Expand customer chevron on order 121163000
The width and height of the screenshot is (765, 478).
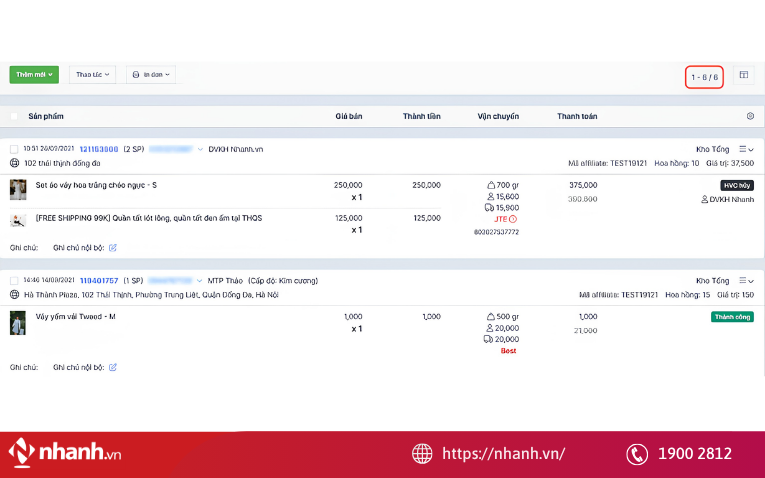(x=200, y=149)
